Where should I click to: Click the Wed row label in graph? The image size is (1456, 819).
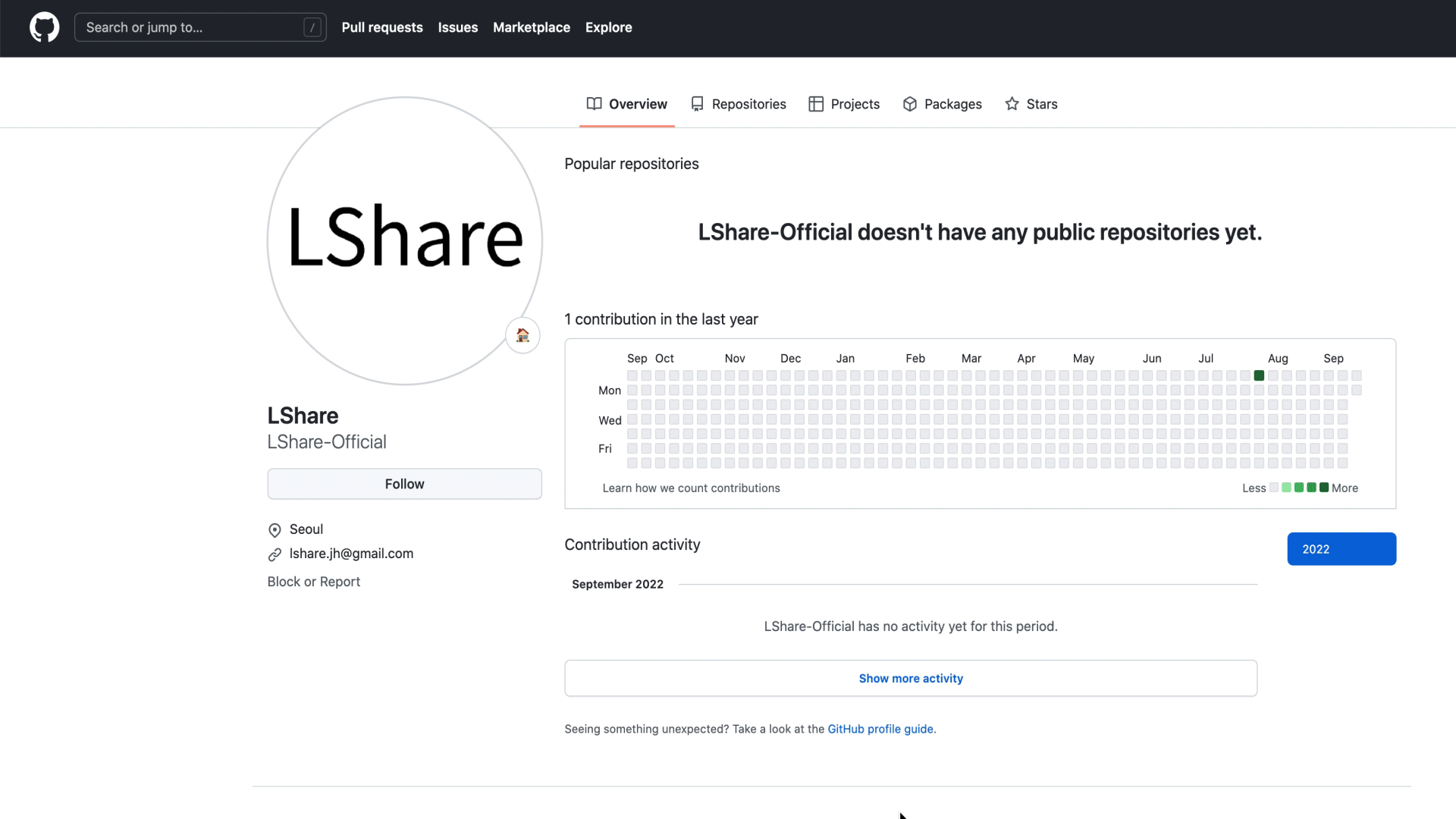tap(610, 420)
